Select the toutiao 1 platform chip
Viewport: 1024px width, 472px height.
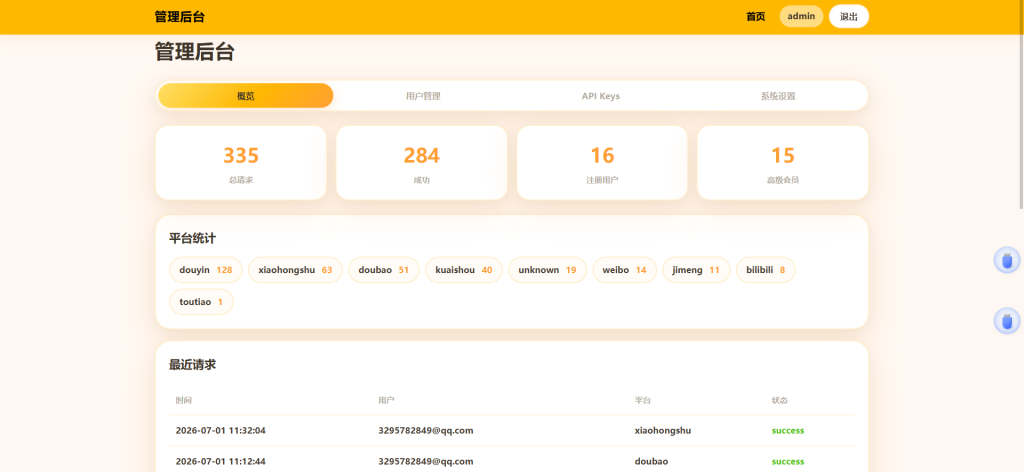coord(201,302)
